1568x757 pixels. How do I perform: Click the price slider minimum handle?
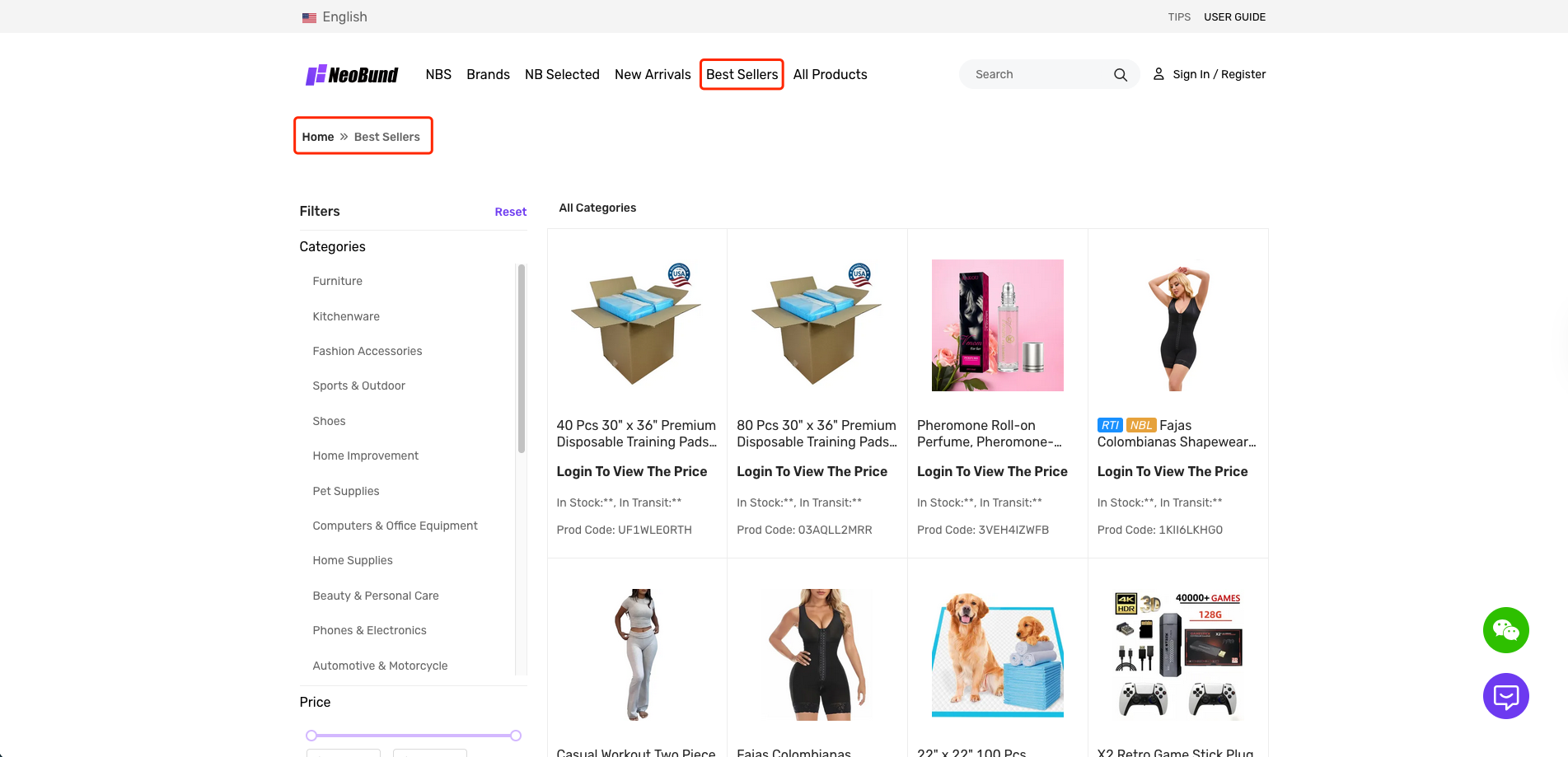click(x=311, y=736)
